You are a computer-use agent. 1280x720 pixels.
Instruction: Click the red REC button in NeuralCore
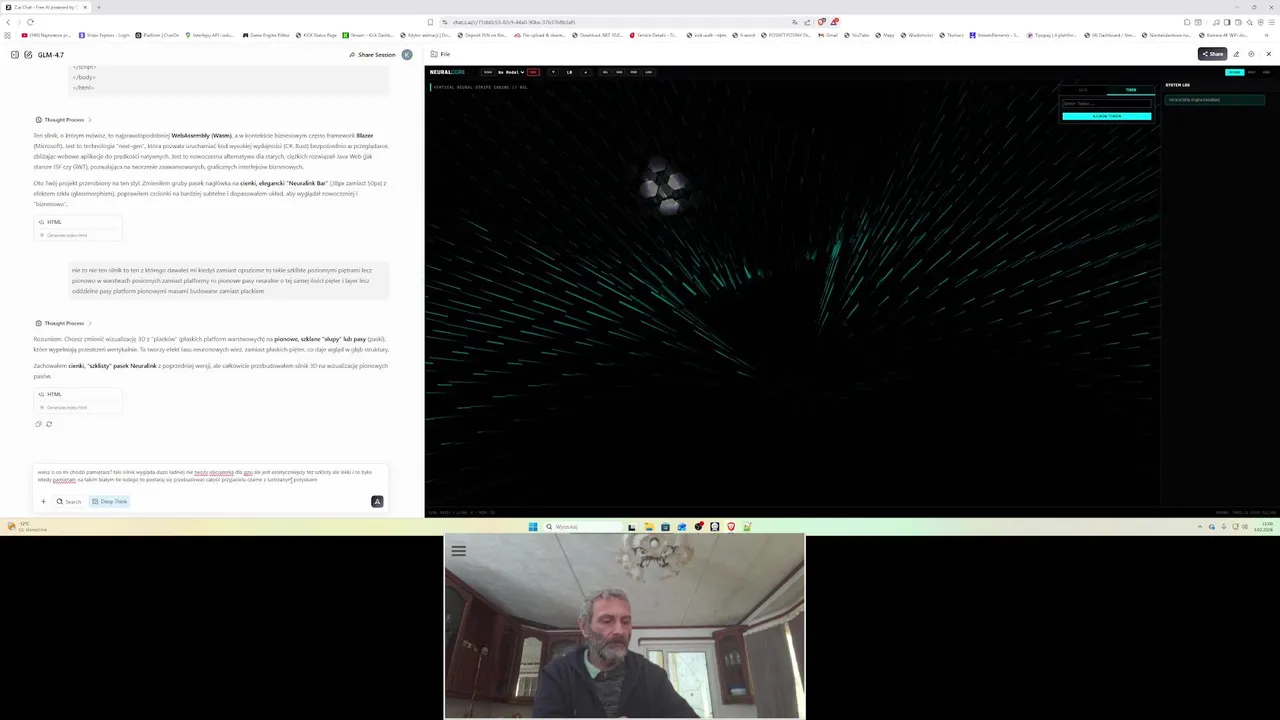click(x=533, y=72)
